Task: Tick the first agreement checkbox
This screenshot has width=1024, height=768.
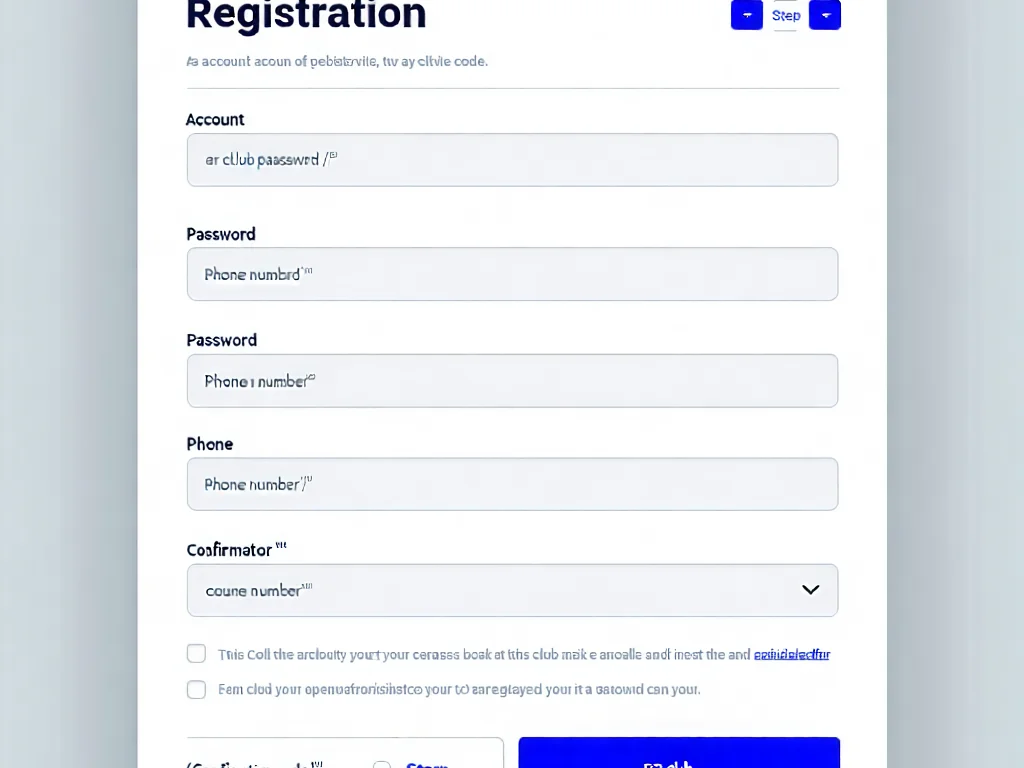Action: click(x=197, y=654)
